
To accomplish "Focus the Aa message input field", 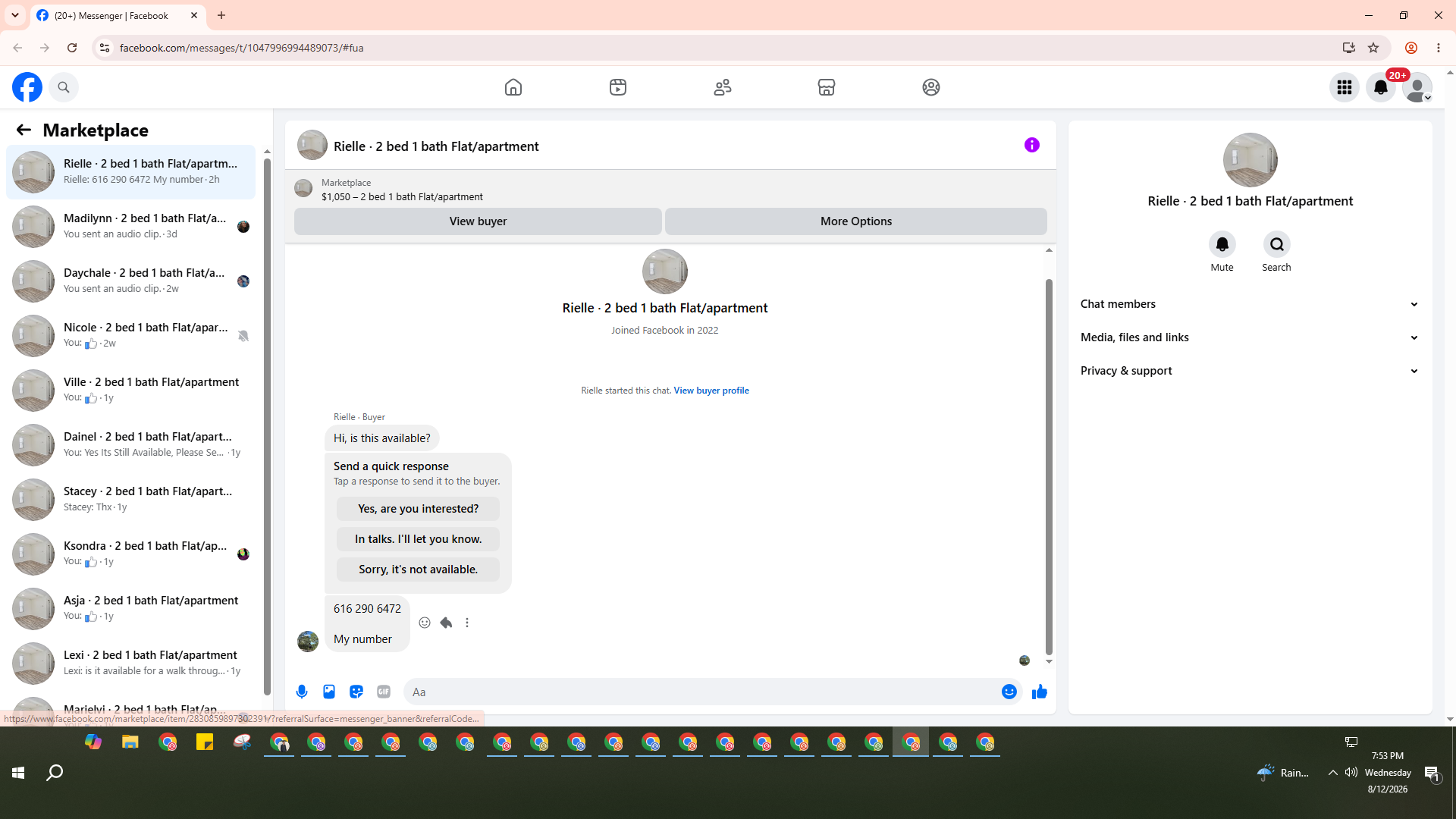I will point(701,692).
